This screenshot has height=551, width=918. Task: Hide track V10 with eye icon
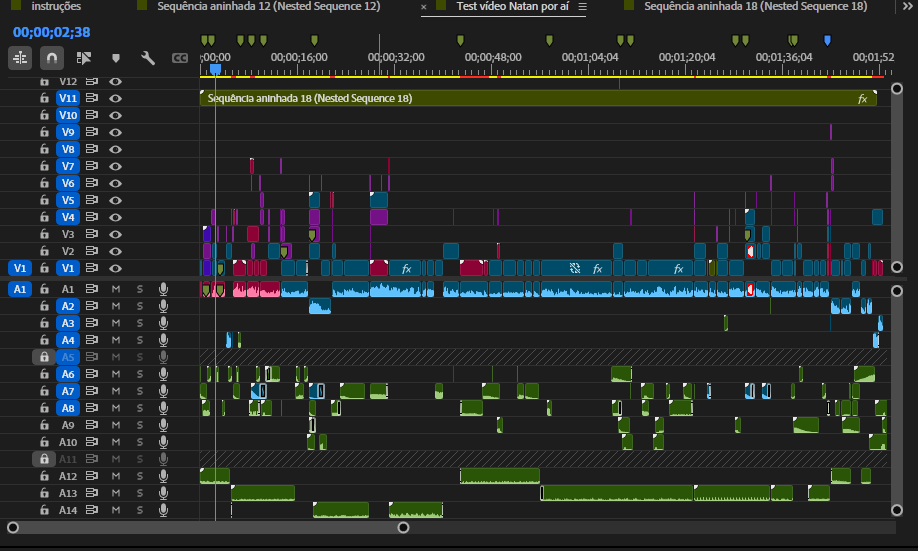point(116,115)
